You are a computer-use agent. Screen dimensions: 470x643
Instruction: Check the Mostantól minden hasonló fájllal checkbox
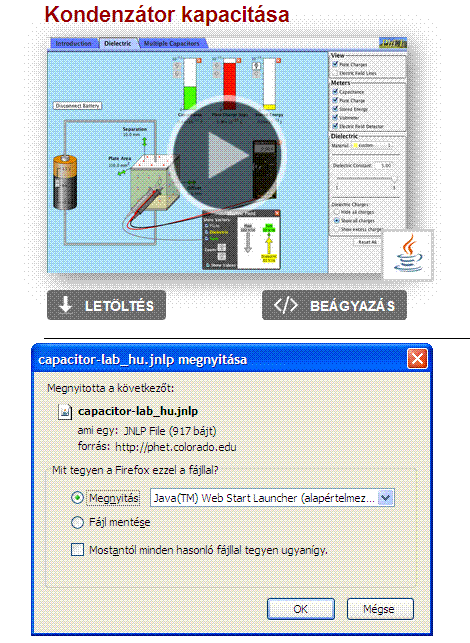(77, 550)
